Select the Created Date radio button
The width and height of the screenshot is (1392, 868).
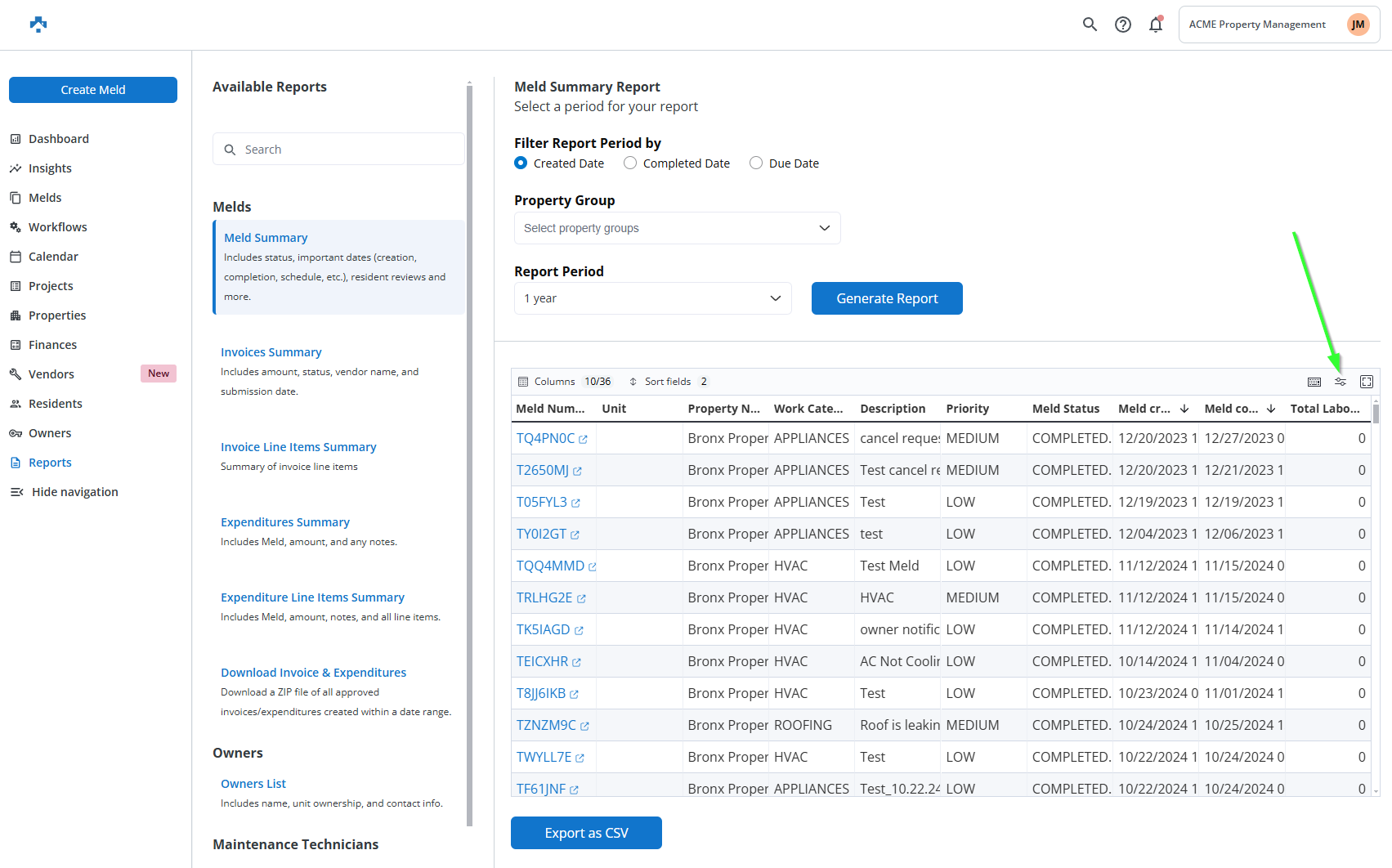tap(521, 163)
